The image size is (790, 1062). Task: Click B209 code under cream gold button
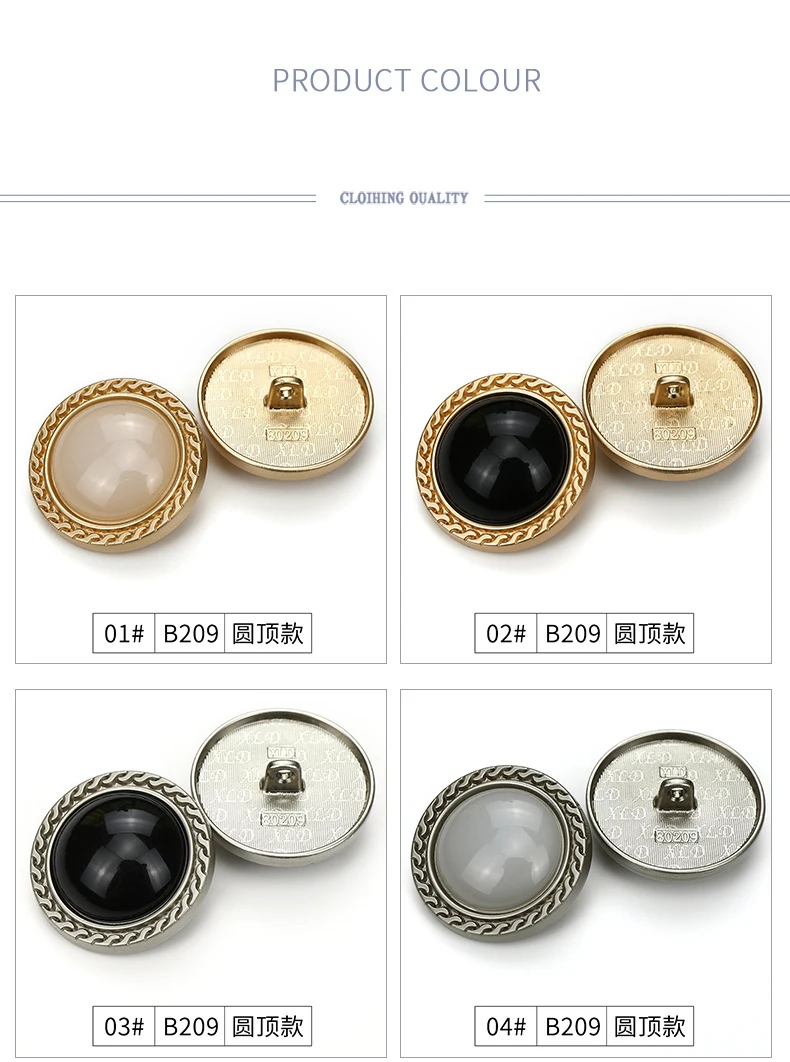[x=190, y=634]
